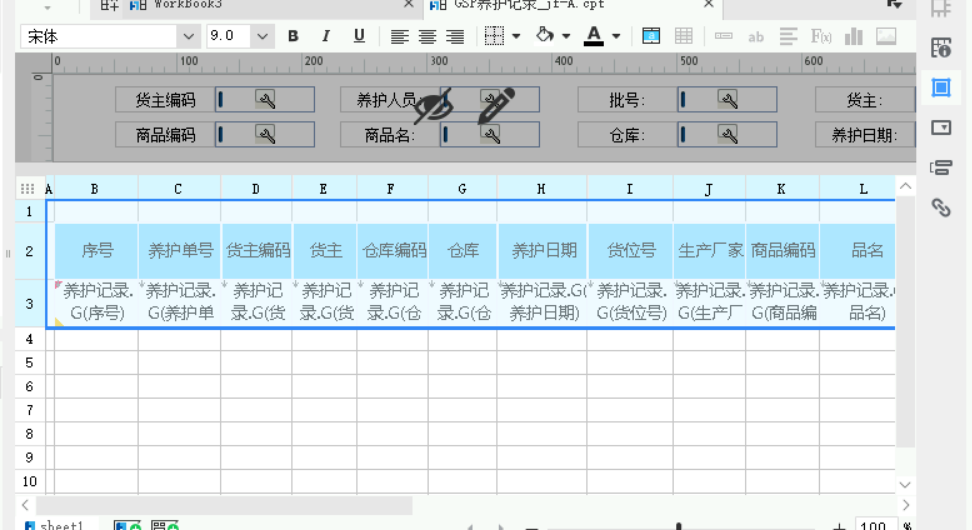
Task: Open condition attributes icon in sidebar
Action: pos(941,167)
